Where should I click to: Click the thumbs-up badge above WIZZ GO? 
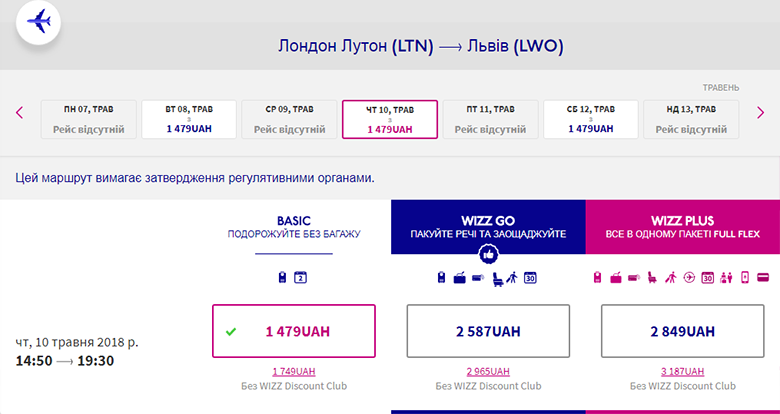click(488, 255)
